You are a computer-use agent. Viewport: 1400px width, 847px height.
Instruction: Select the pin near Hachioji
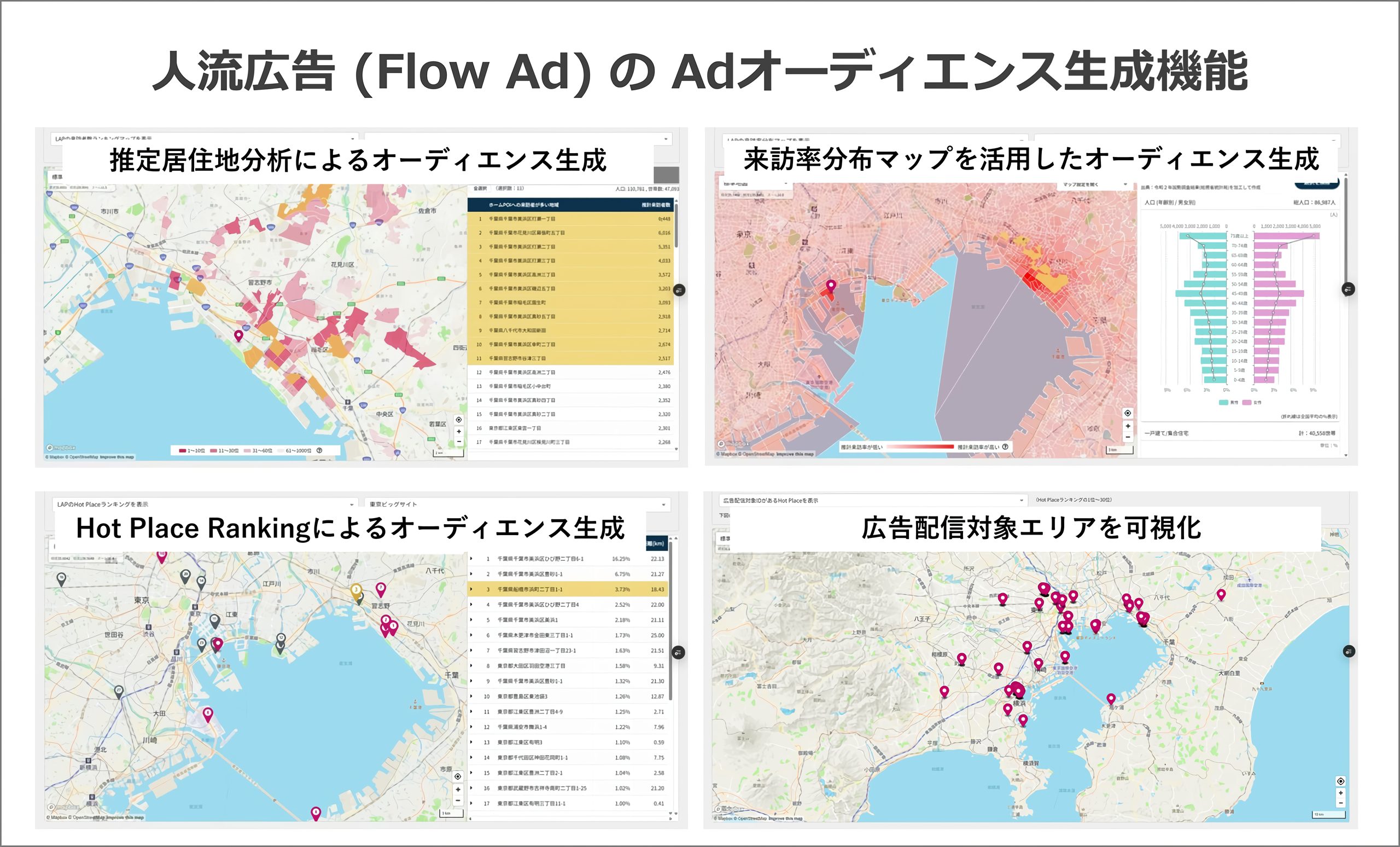click(x=1002, y=599)
